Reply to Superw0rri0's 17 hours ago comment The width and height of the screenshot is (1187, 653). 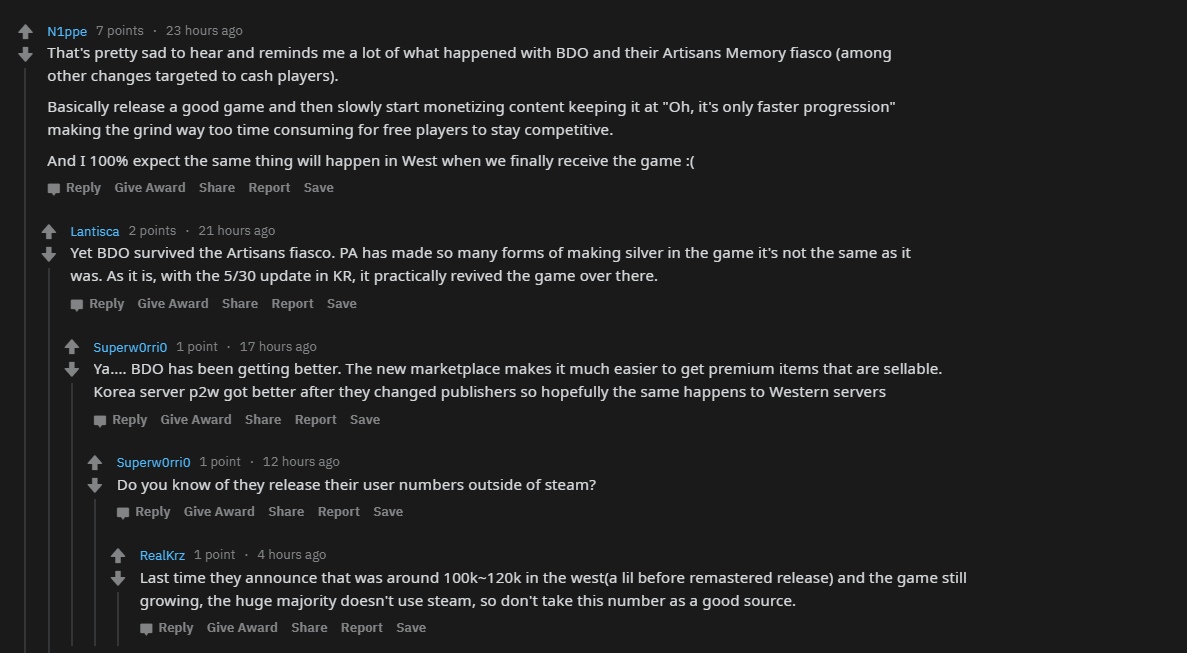120,420
